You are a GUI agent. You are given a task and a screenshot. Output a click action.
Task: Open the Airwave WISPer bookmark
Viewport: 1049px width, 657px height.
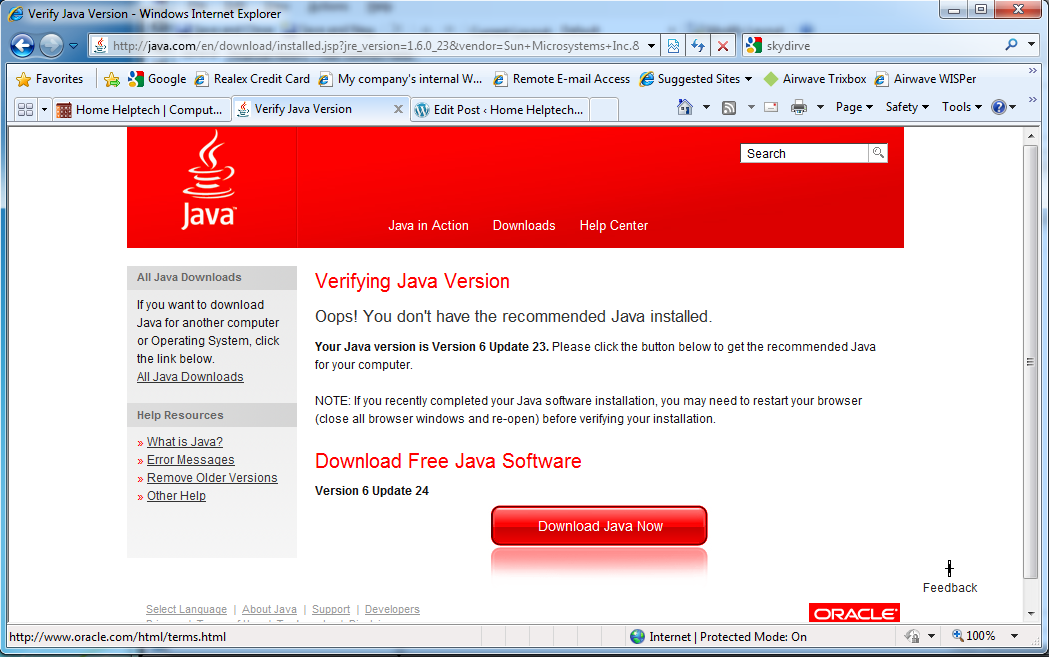click(925, 79)
